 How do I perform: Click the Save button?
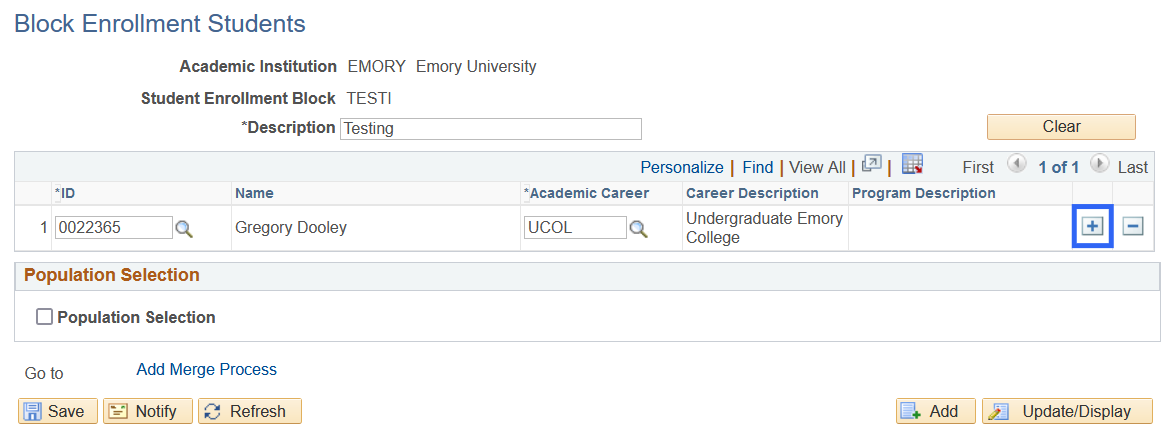coord(58,411)
